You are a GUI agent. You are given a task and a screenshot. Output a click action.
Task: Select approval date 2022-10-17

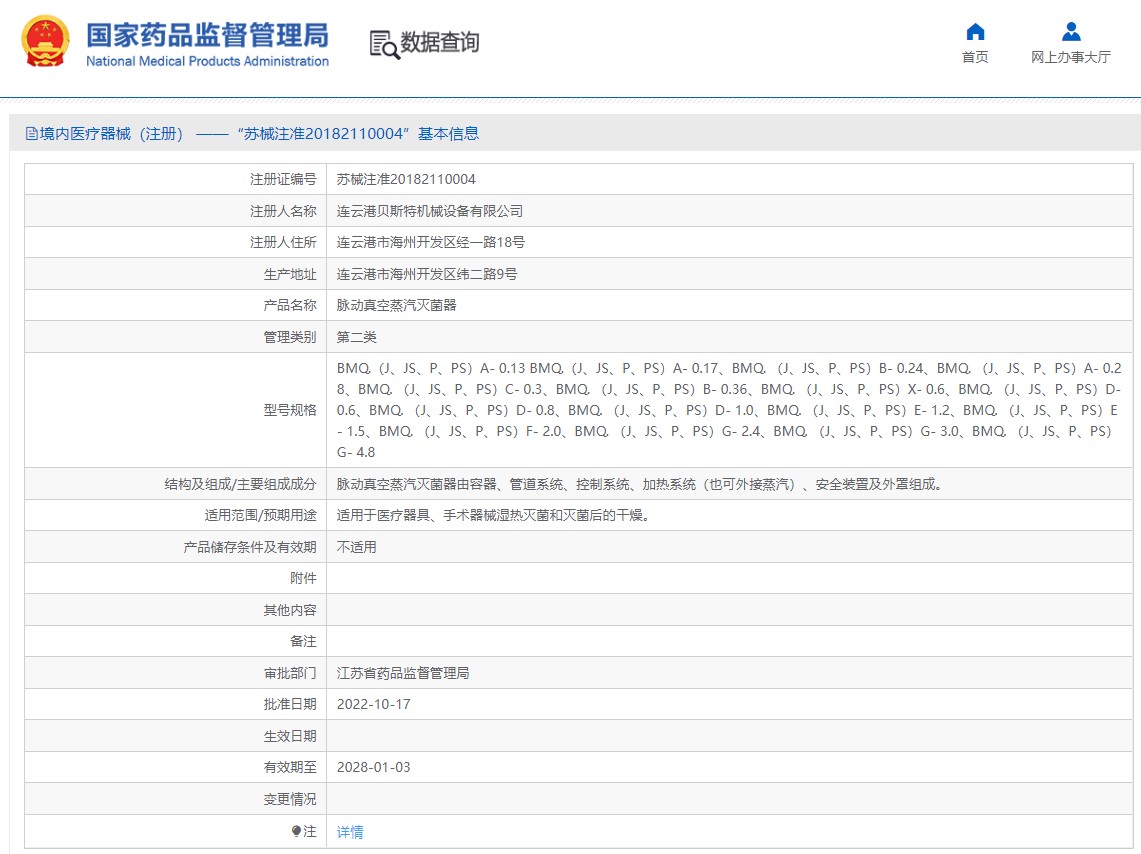coord(373,704)
